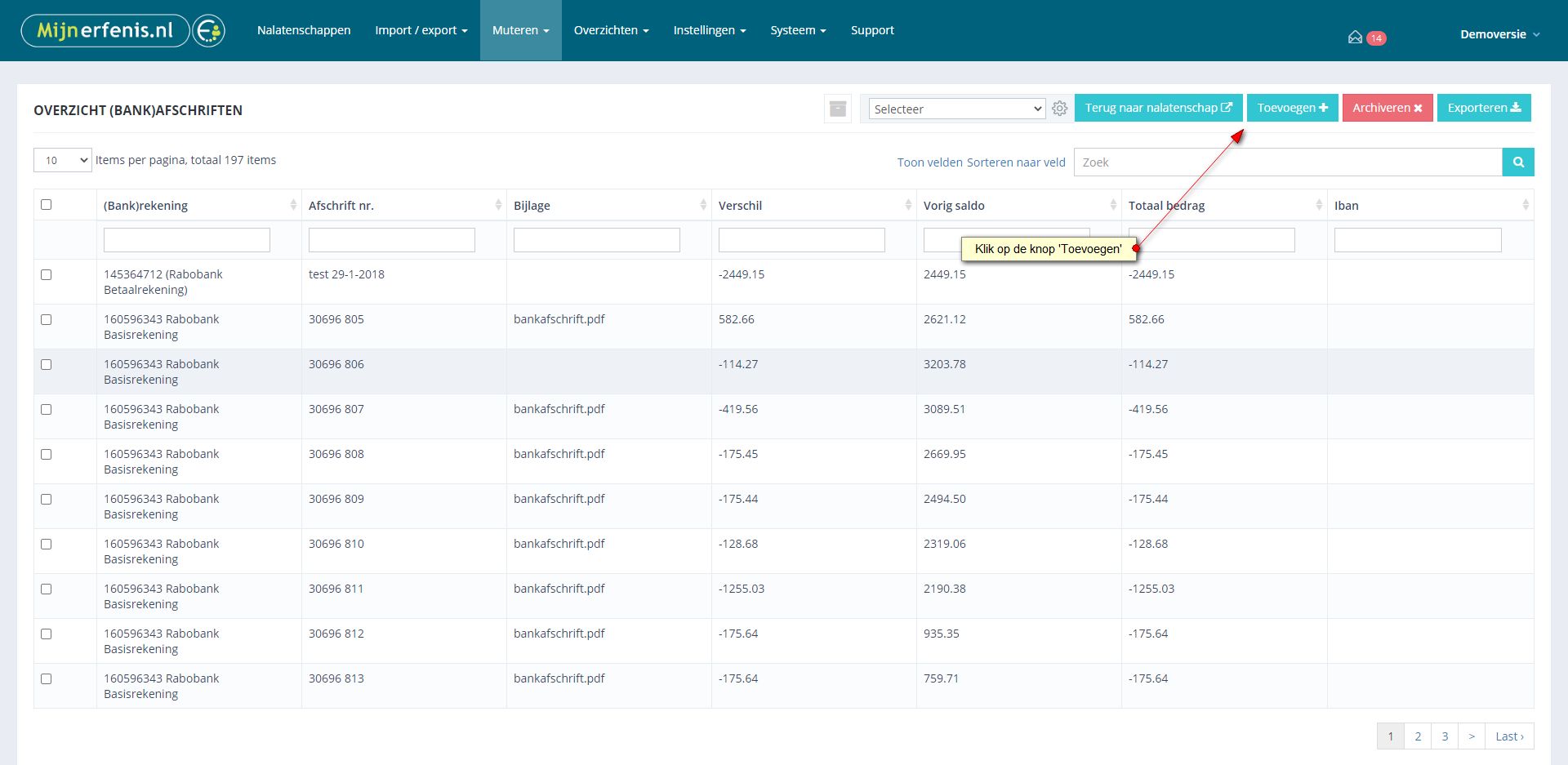This screenshot has height=765, width=1568.
Task: Go to page 2 of results
Action: (1418, 736)
